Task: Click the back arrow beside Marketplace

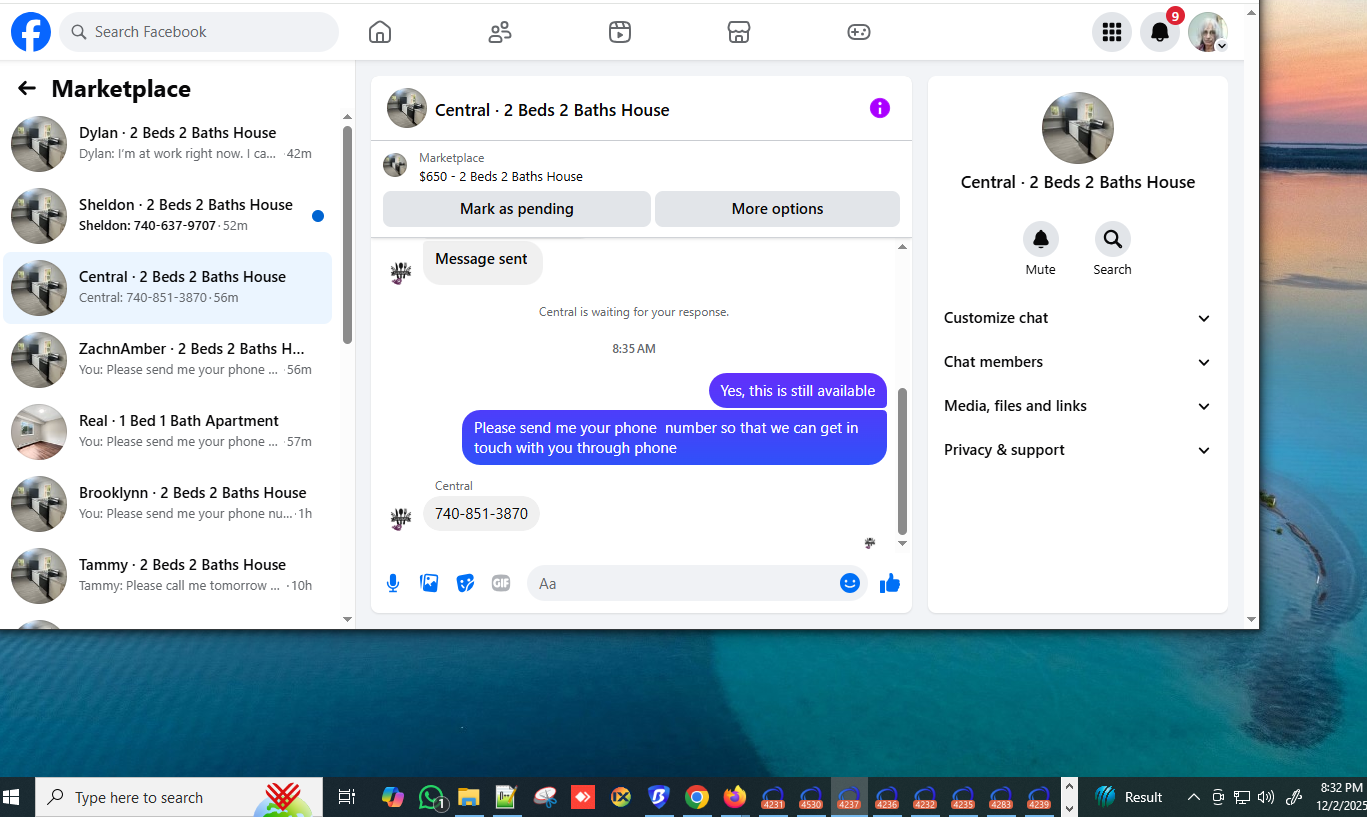Action: 27,89
